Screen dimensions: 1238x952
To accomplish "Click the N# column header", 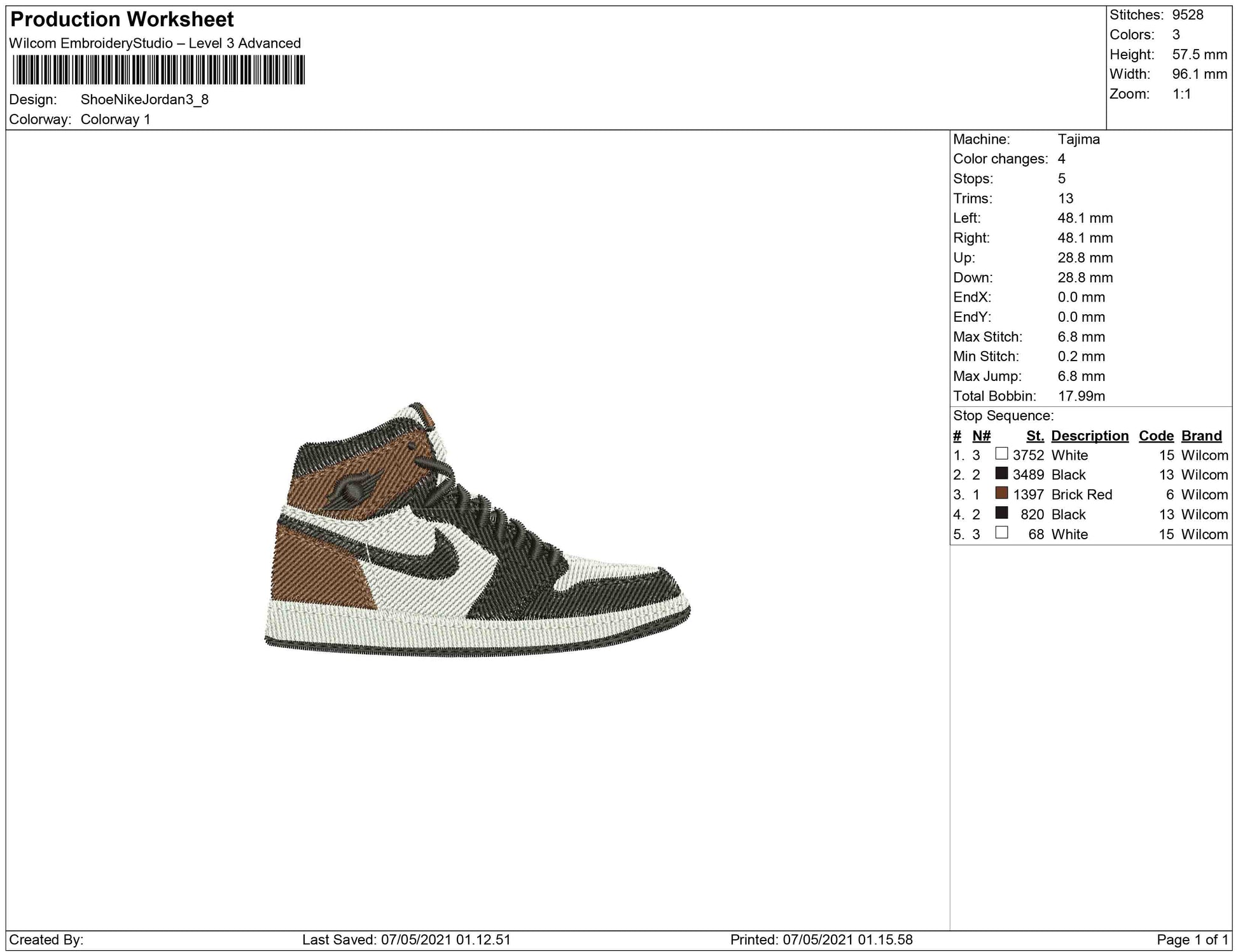I will [981, 436].
